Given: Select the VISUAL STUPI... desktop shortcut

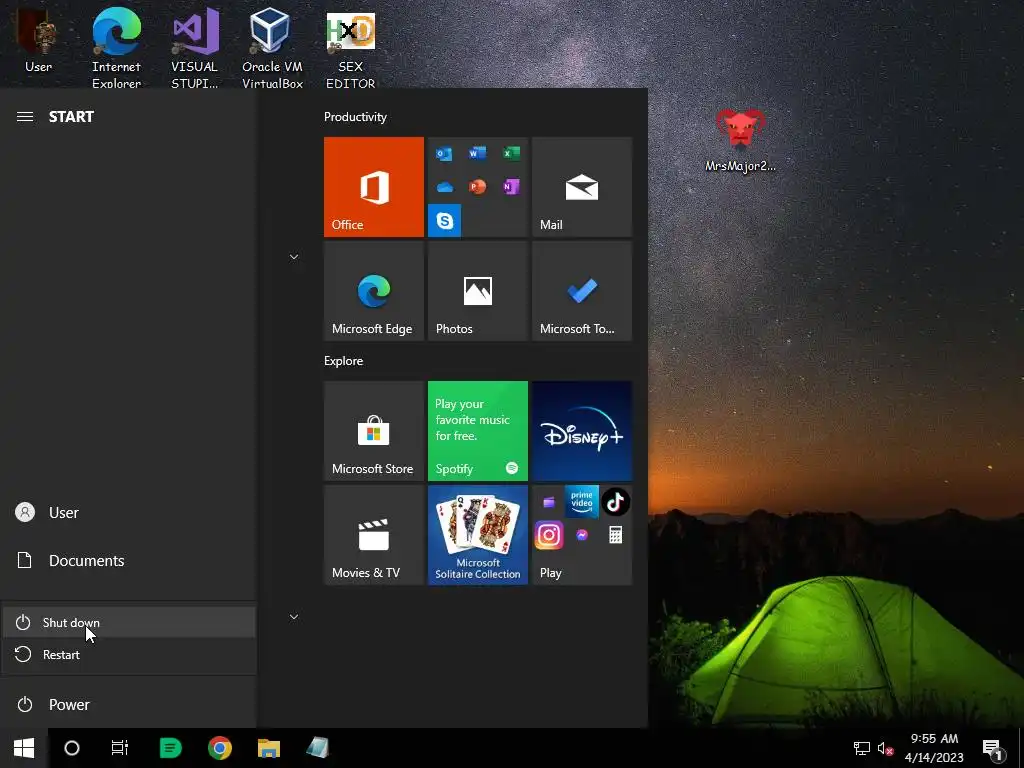Looking at the screenshot, I should pos(195,49).
